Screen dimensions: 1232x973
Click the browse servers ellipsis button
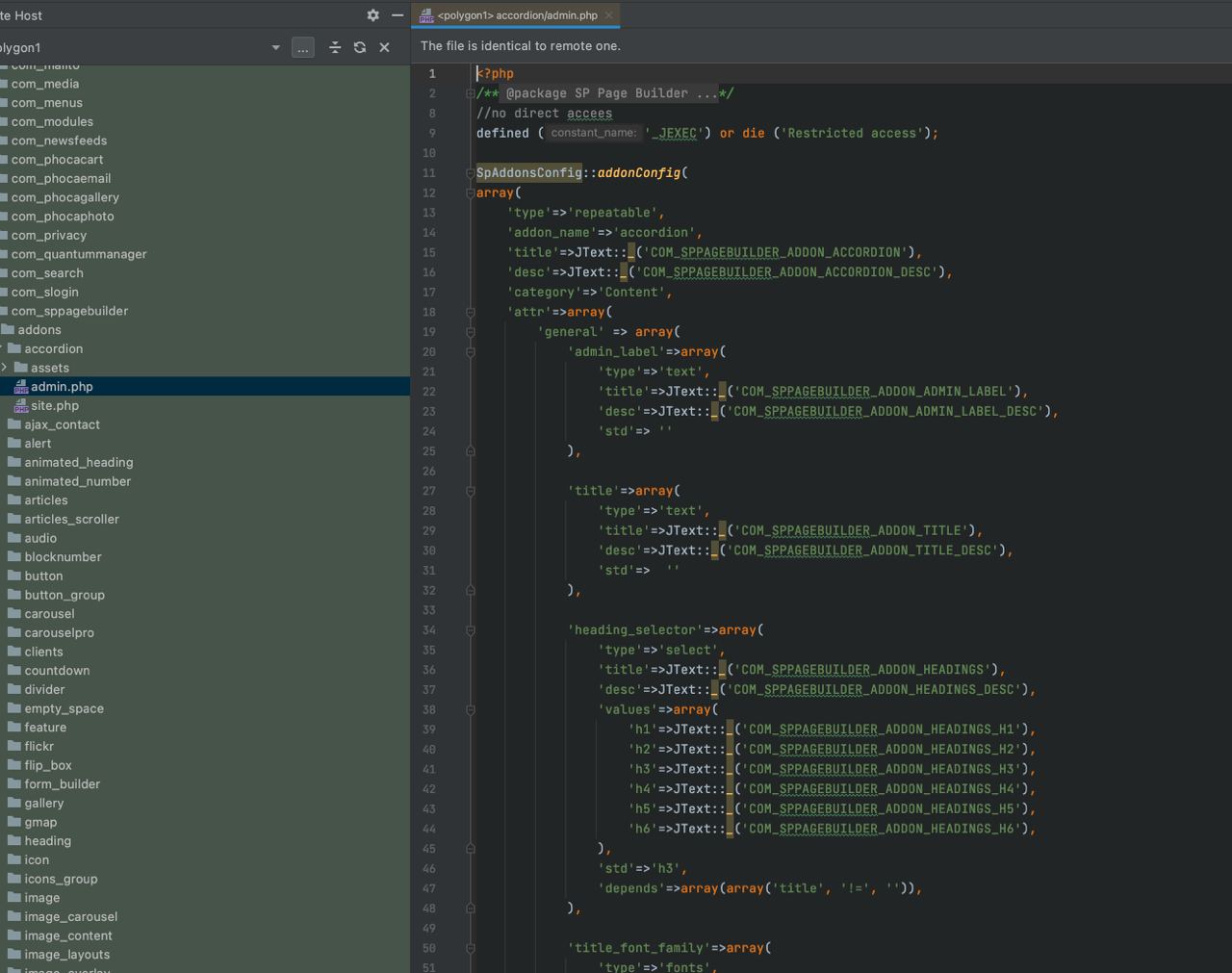pyautogui.click(x=302, y=47)
